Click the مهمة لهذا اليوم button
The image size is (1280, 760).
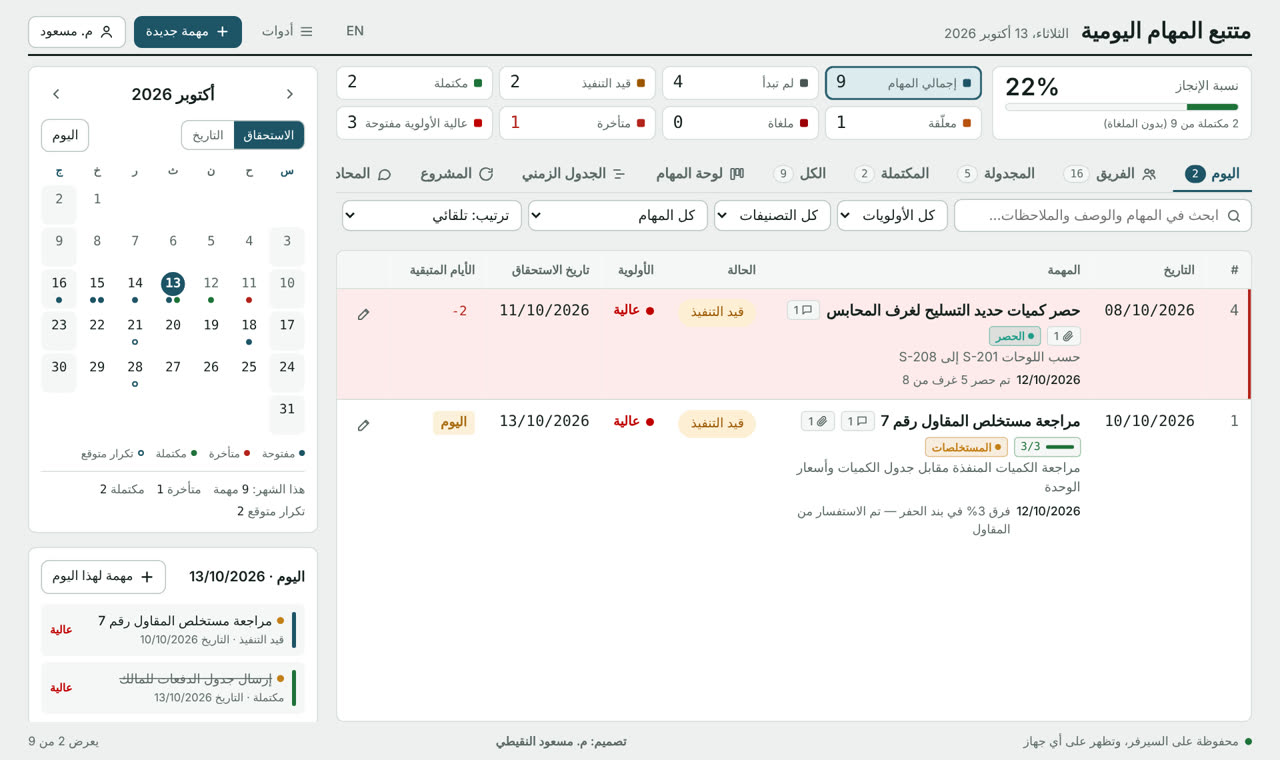(x=103, y=577)
